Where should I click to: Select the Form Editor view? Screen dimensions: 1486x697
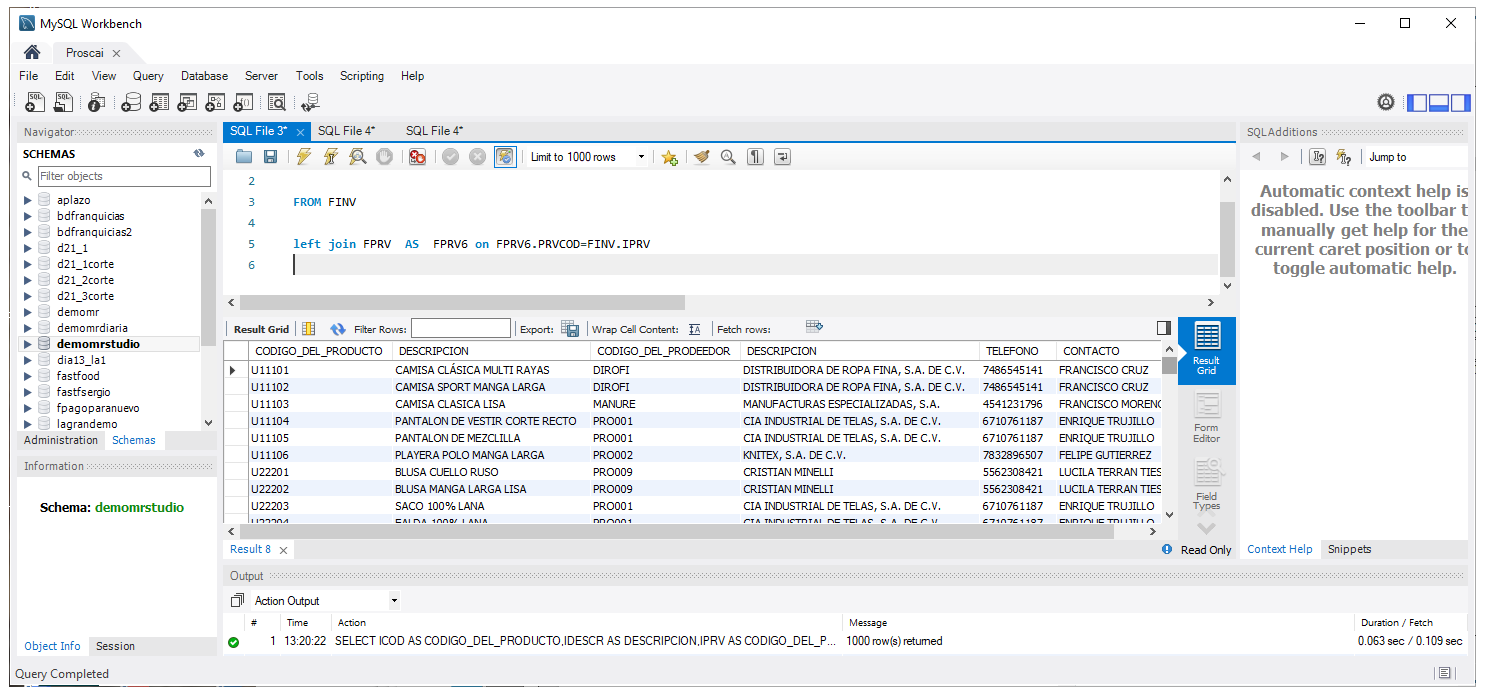coord(1207,417)
